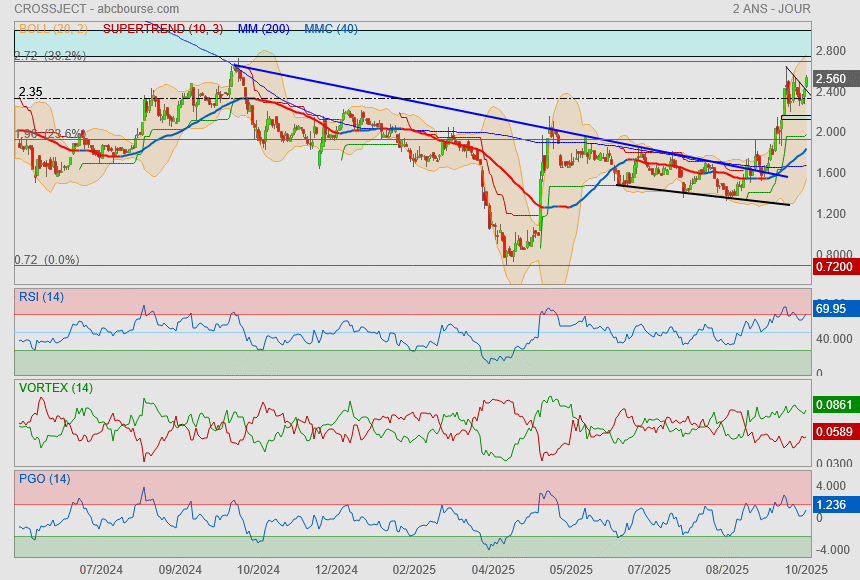Click the 2.72 (38.2%) Fibonacci level label
860x580 pixels.
pyautogui.click(x=52, y=56)
